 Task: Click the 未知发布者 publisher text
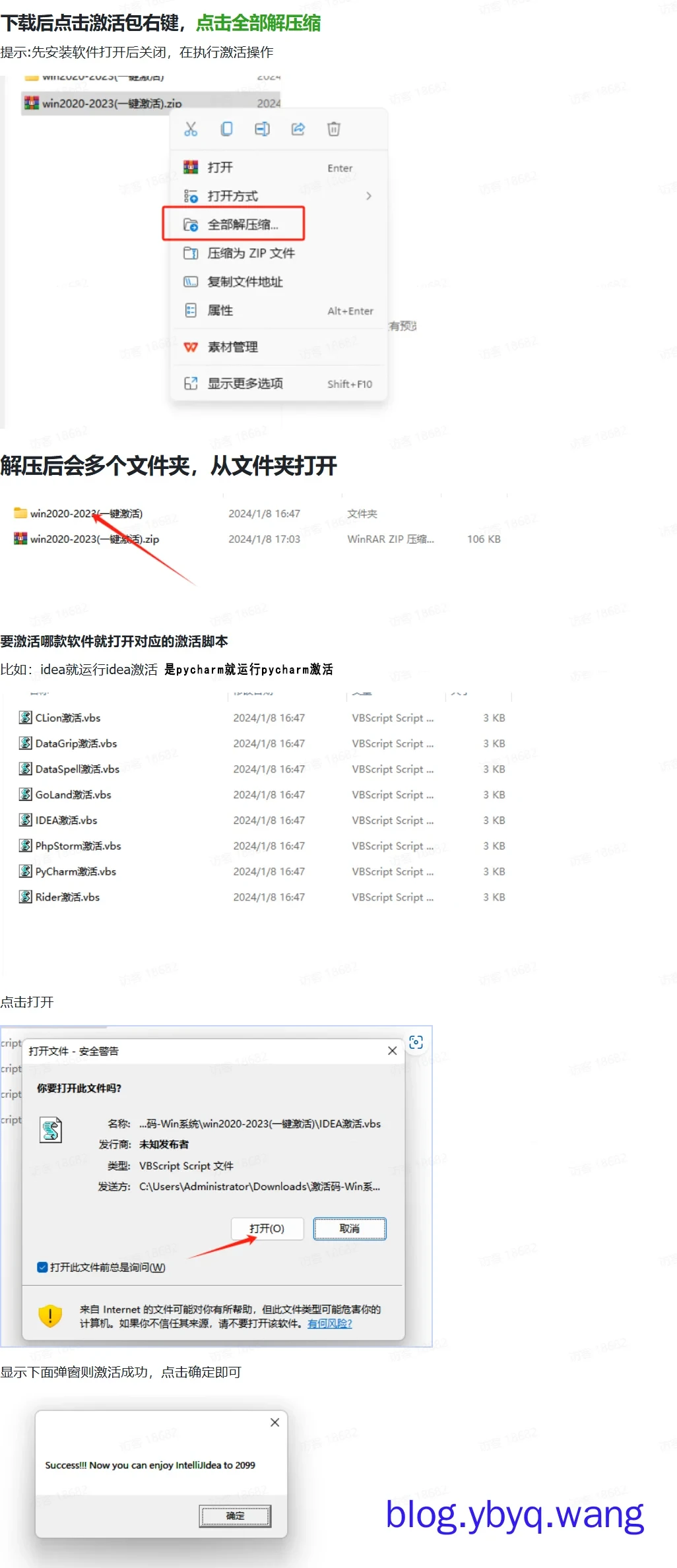point(164,1145)
